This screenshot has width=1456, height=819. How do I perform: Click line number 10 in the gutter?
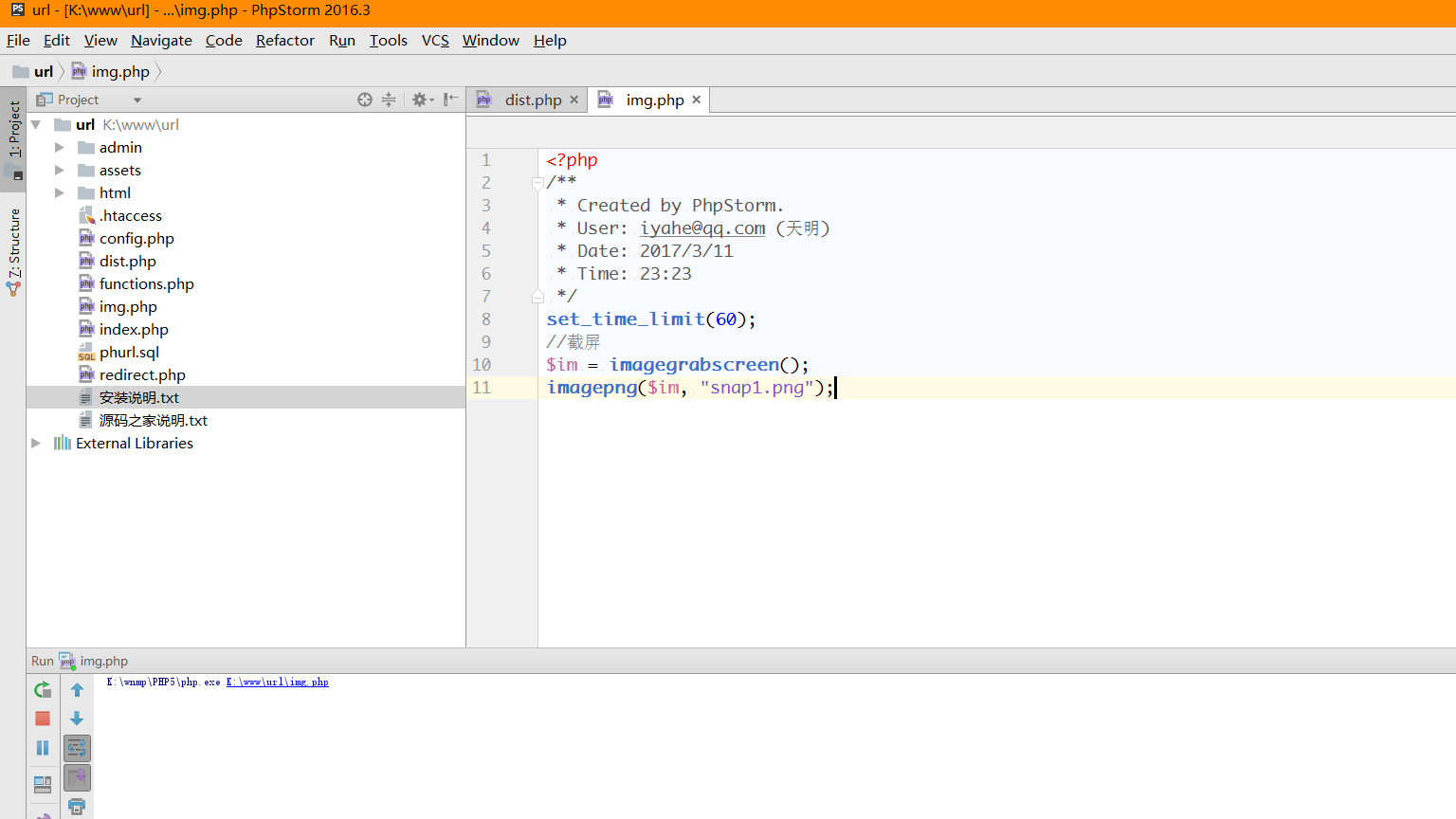pos(482,364)
